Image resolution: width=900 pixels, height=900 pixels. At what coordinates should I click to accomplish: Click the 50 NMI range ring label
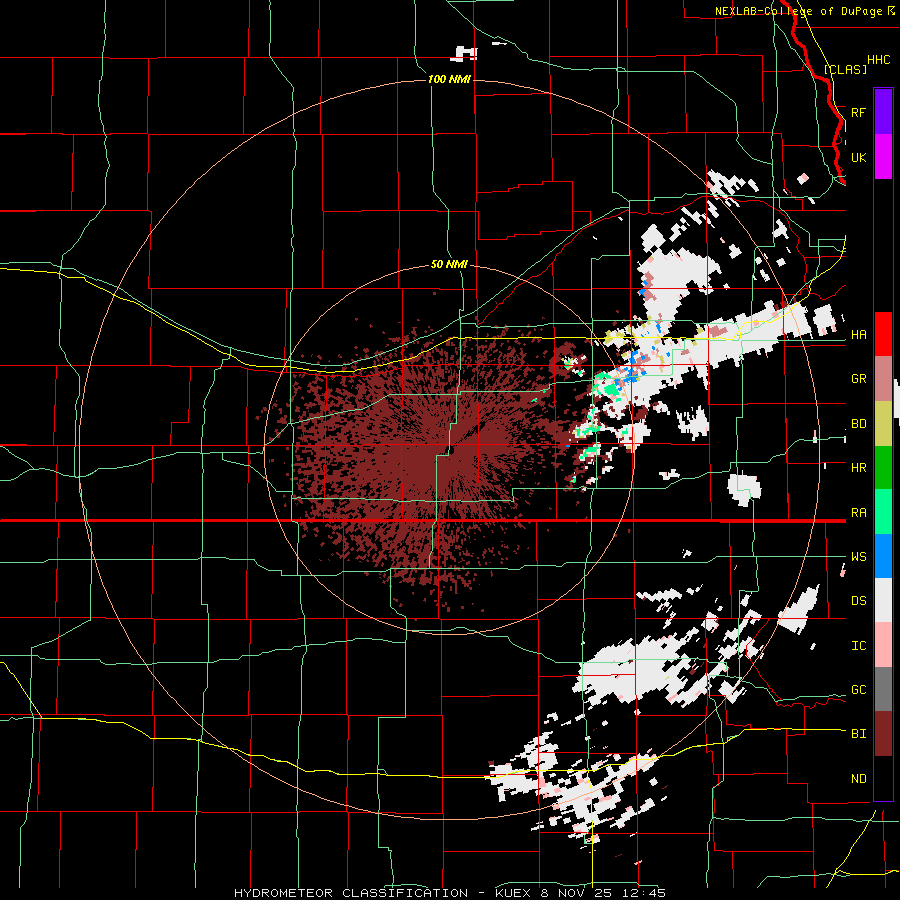(449, 264)
